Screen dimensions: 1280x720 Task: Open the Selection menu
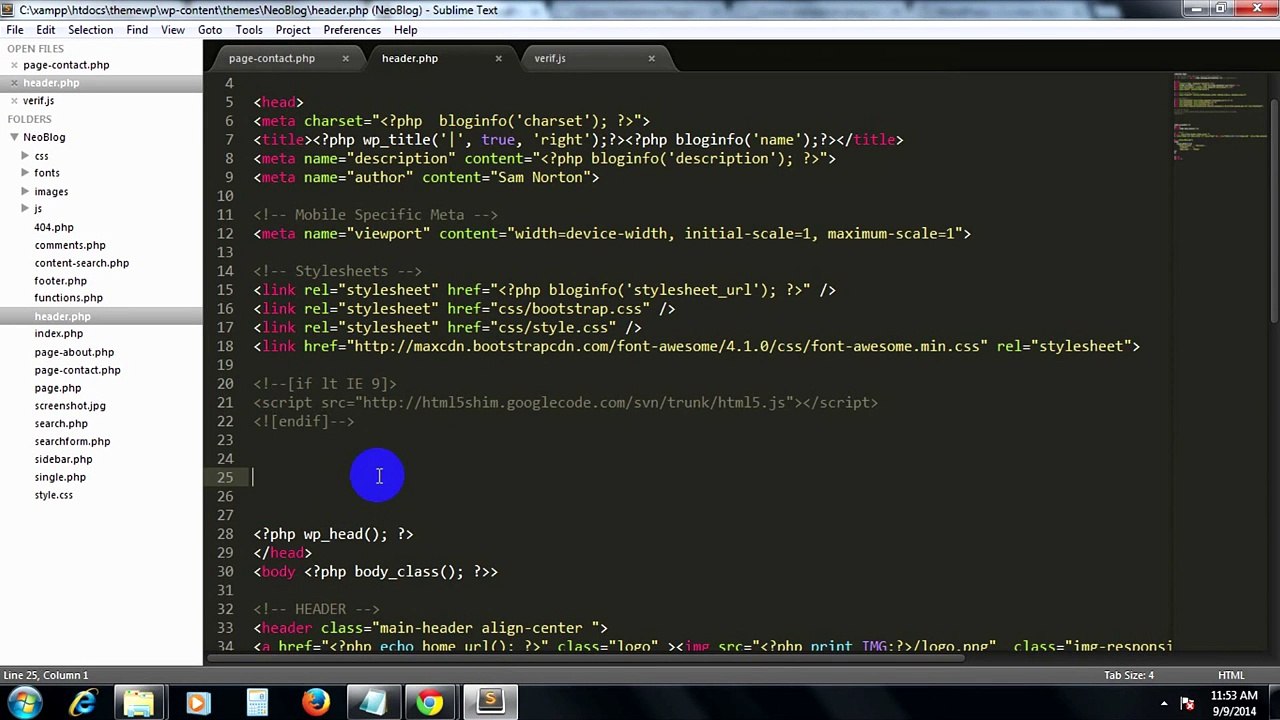(x=90, y=30)
